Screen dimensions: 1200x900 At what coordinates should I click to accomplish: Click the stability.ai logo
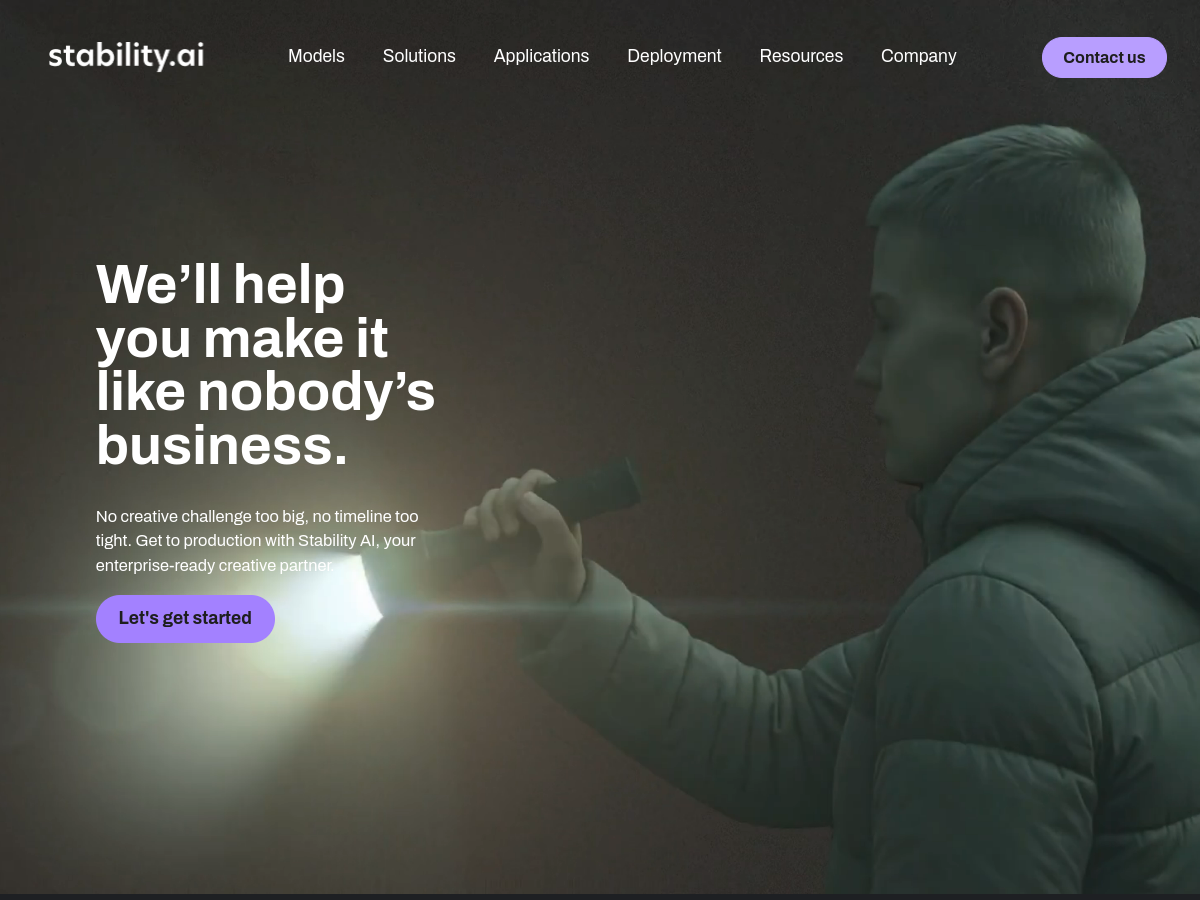point(126,56)
